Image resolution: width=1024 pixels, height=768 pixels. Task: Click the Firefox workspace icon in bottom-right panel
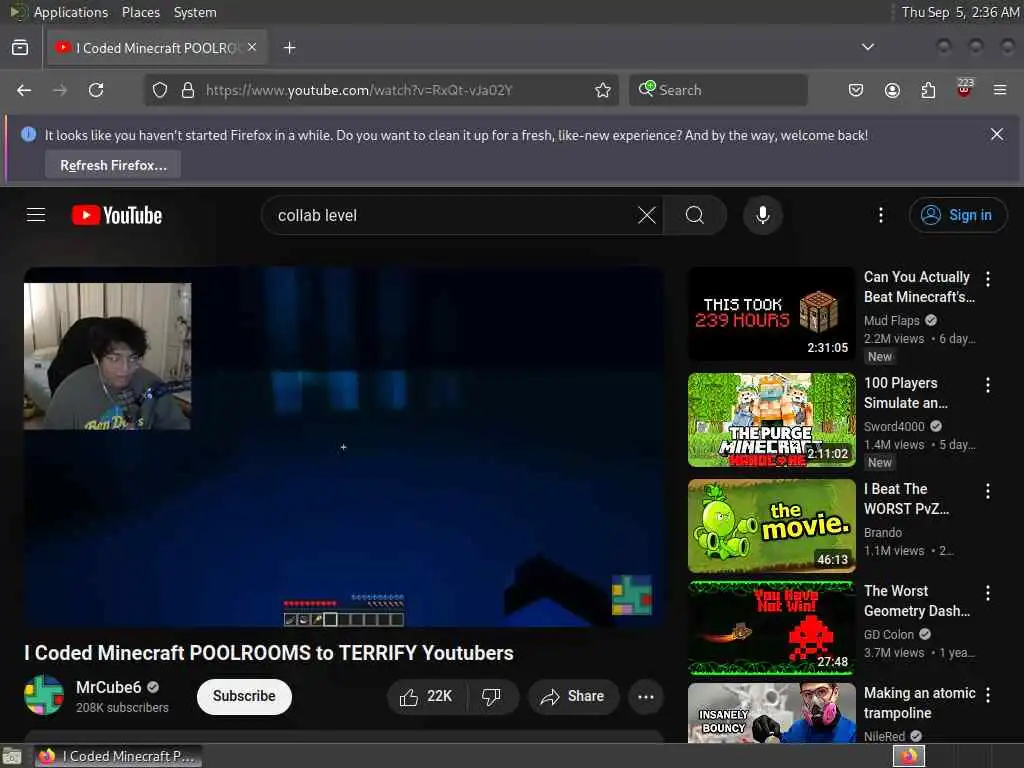click(909, 756)
